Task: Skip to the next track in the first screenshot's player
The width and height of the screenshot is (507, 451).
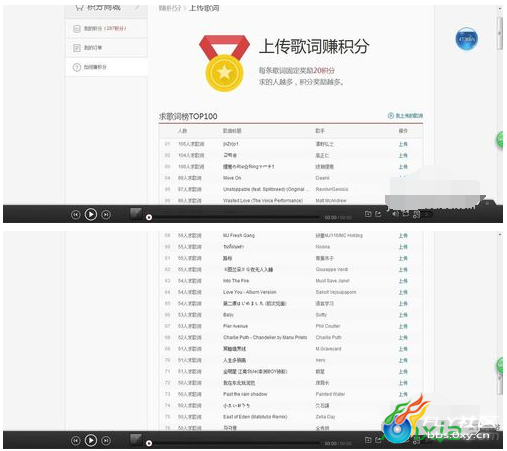Action: point(106,215)
